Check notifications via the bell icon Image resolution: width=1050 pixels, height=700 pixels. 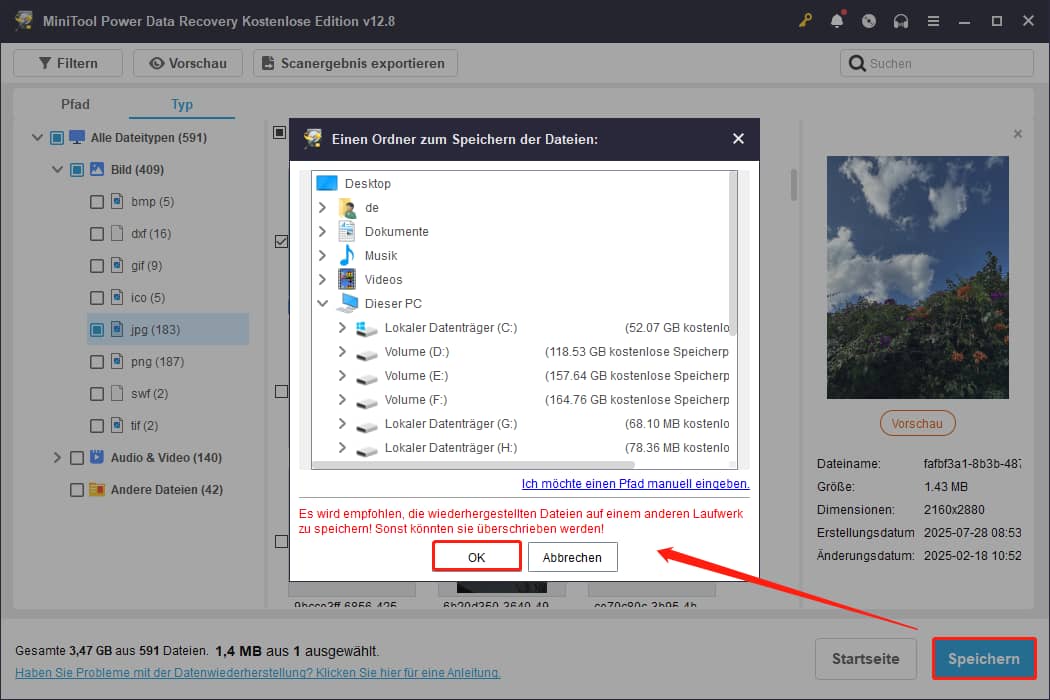(x=837, y=20)
